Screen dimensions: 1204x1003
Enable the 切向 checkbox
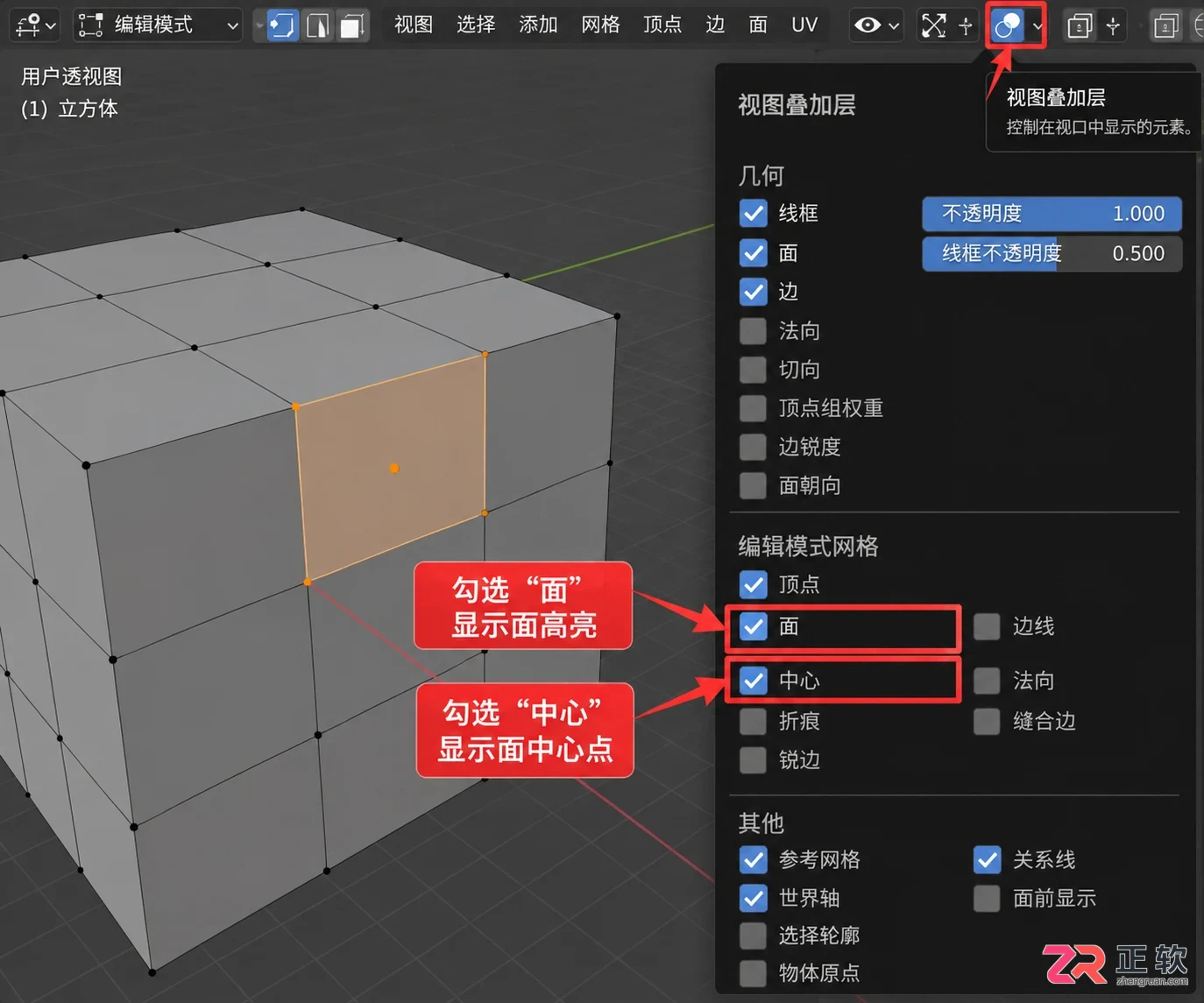tap(754, 369)
